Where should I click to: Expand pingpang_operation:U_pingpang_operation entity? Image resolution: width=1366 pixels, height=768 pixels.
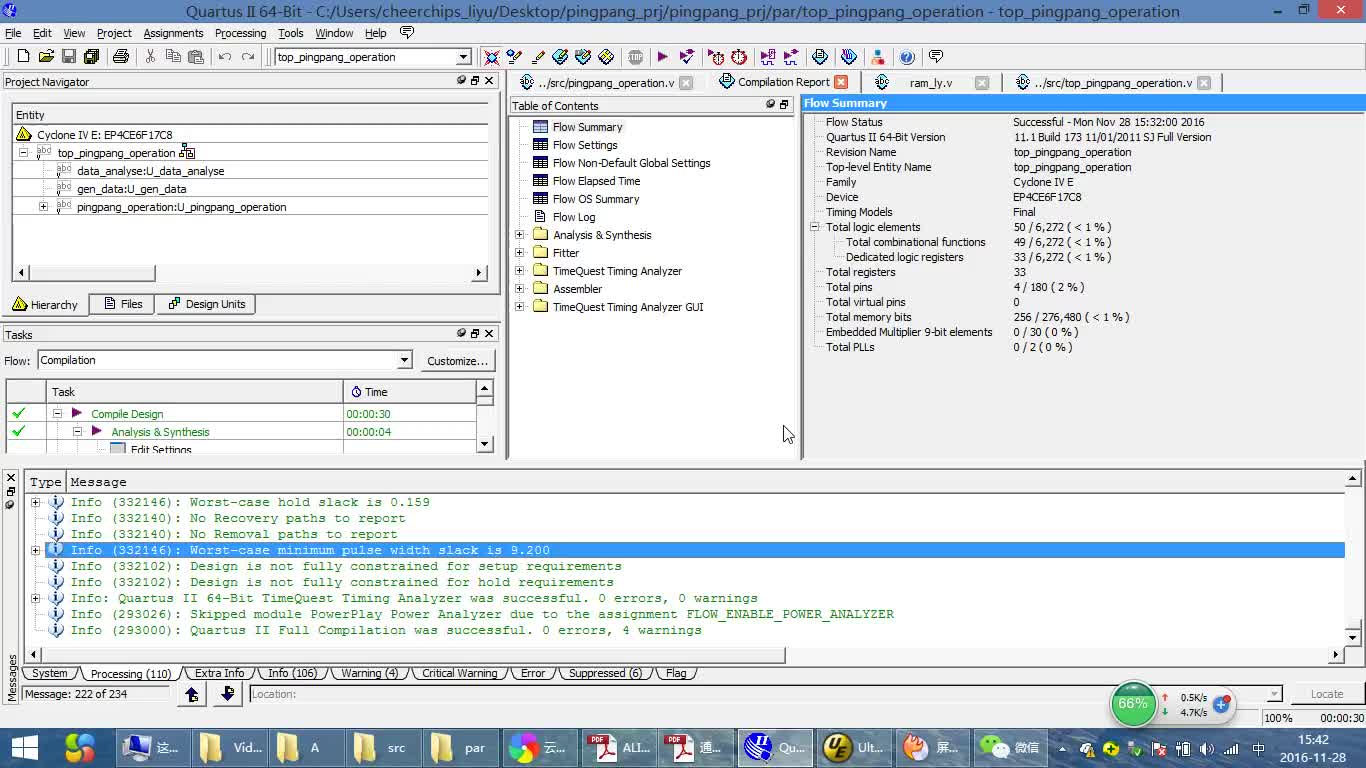(43, 207)
